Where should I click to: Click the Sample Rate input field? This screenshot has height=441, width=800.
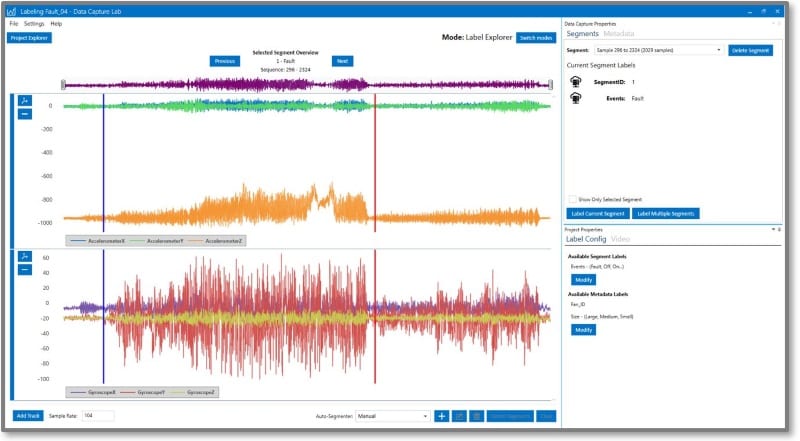pyautogui.click(x=98, y=415)
